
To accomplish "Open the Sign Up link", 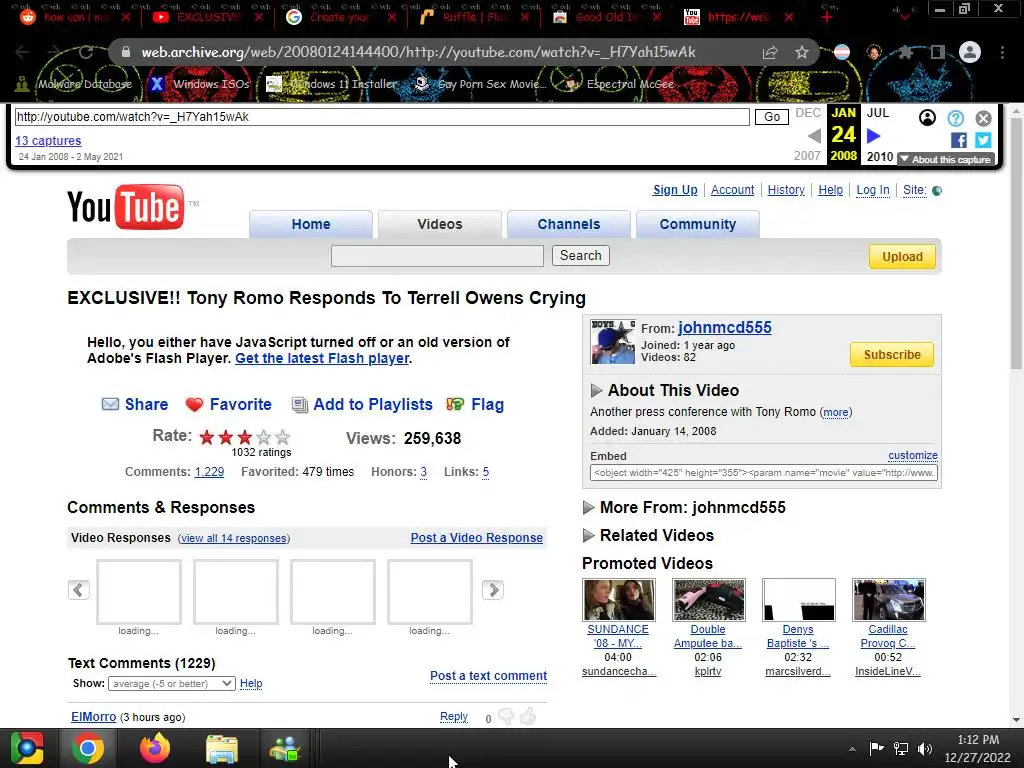I will (675, 190).
